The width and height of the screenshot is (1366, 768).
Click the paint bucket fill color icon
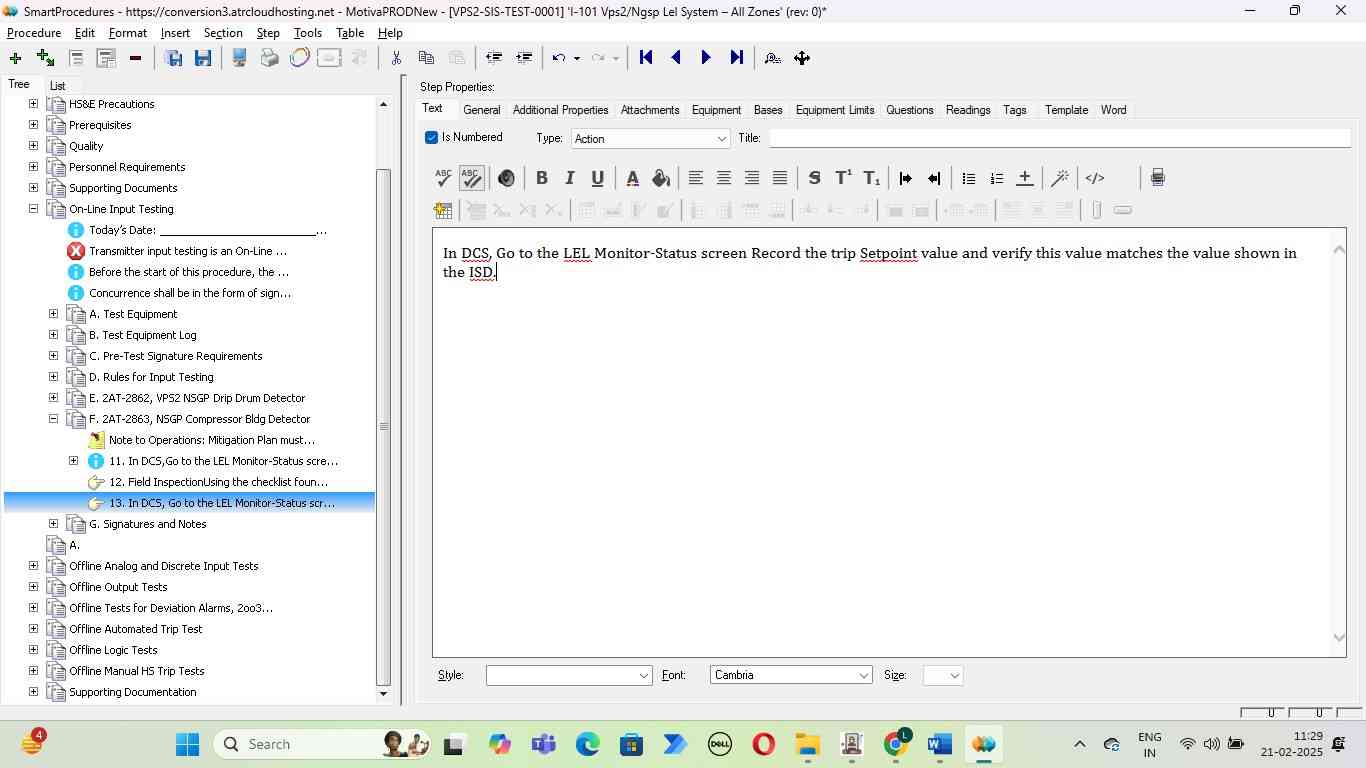pos(660,178)
